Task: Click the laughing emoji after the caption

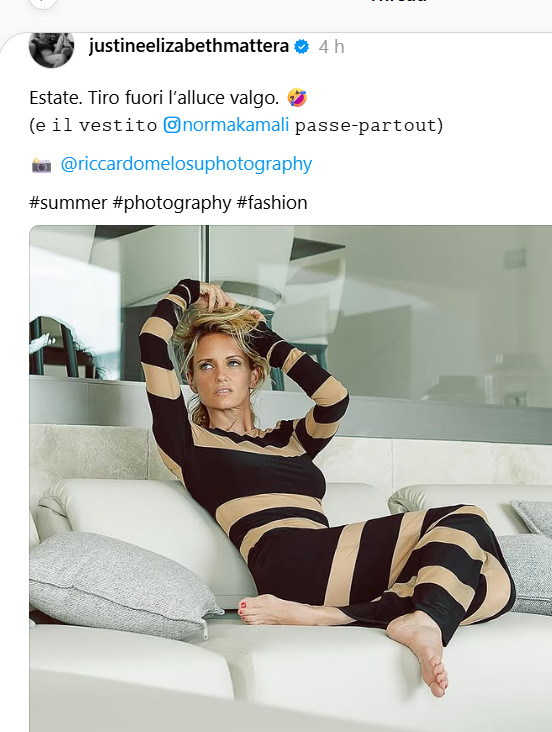Action: click(x=297, y=98)
